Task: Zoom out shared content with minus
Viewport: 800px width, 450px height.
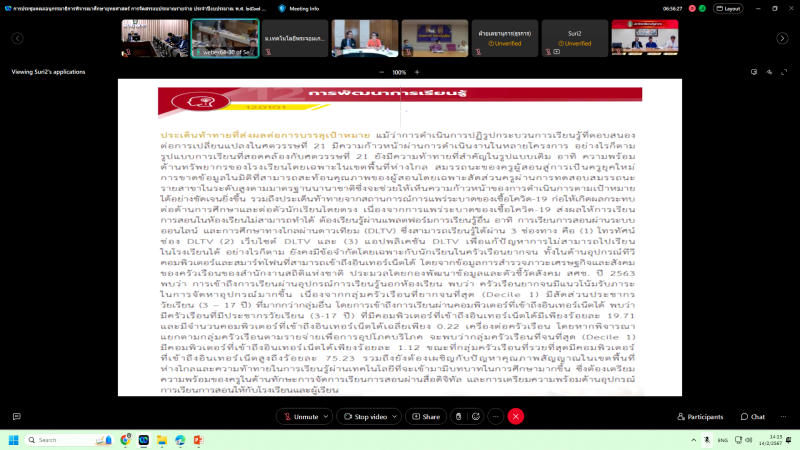Action: pos(376,72)
